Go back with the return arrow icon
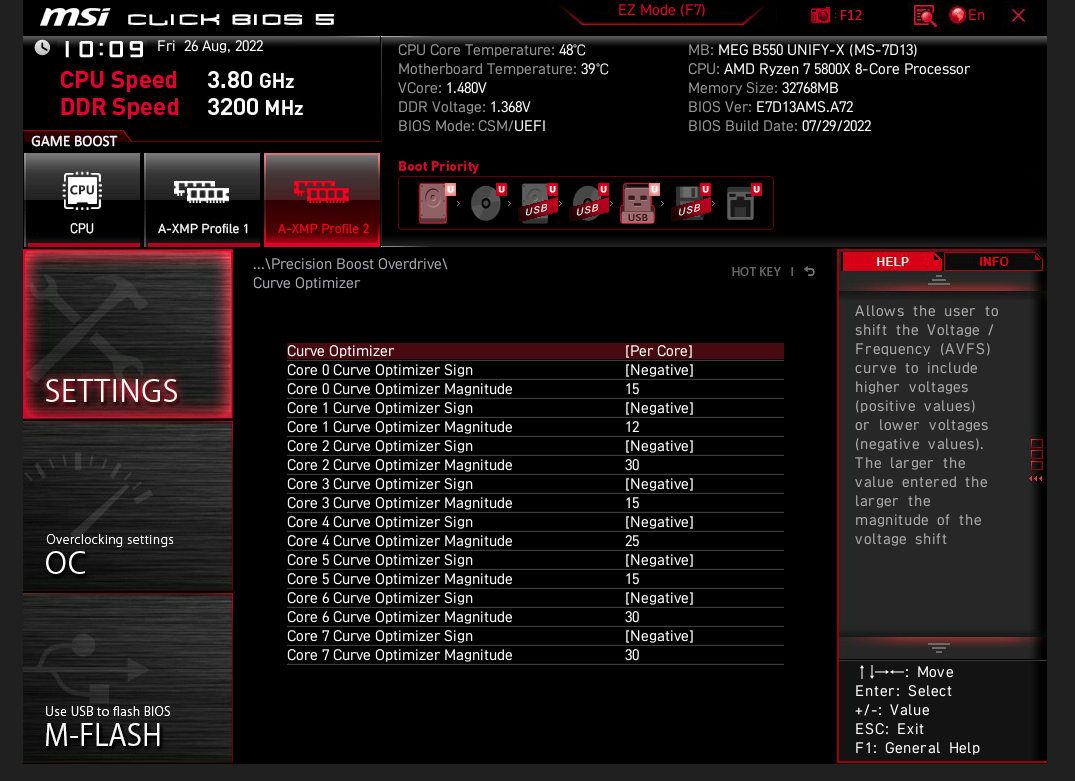 tap(810, 272)
